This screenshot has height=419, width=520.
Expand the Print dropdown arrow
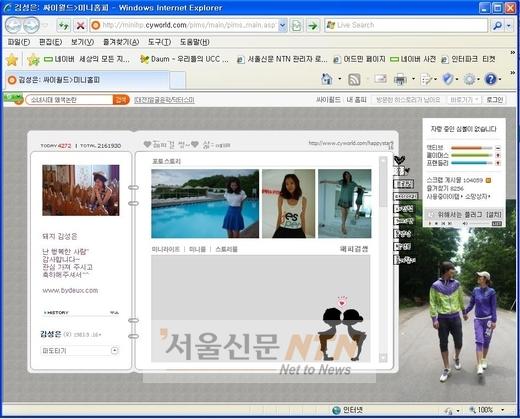point(413,79)
